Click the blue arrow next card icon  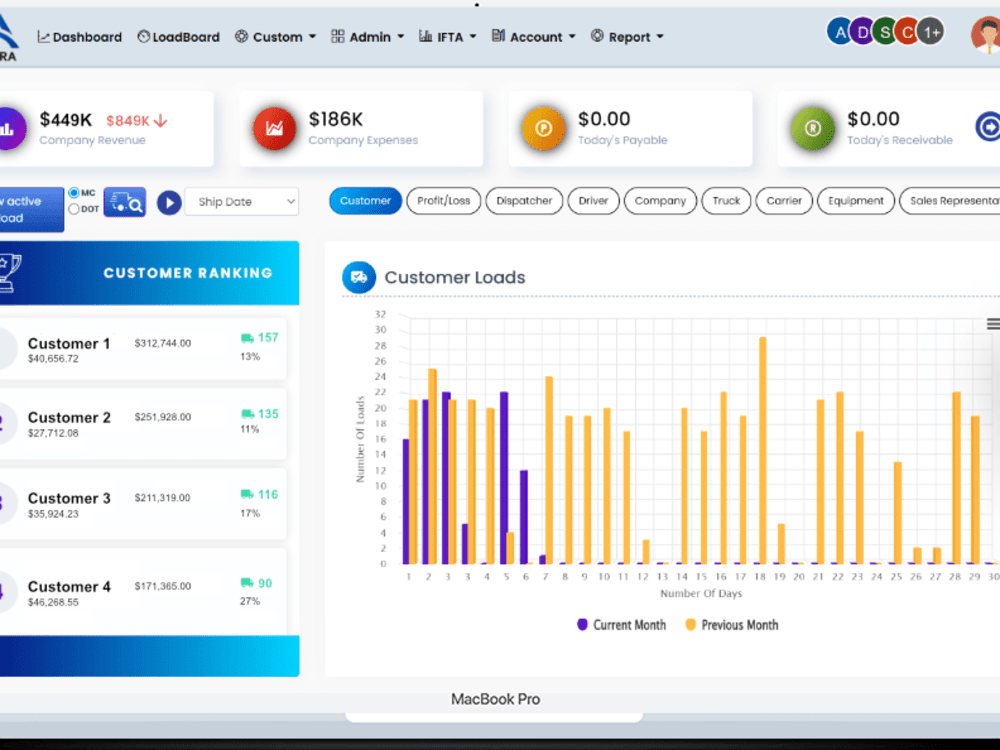point(988,127)
